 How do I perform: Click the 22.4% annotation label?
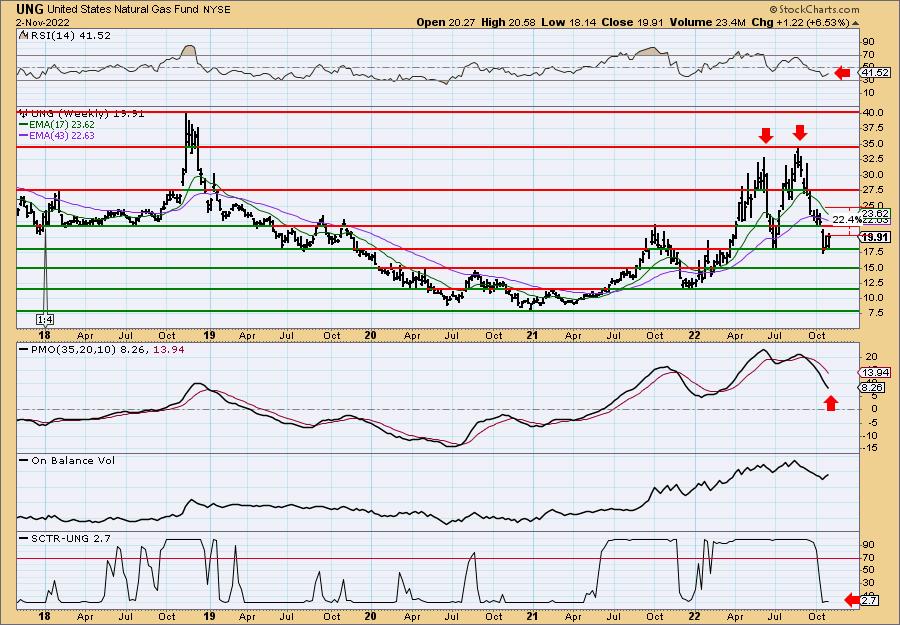point(847,219)
